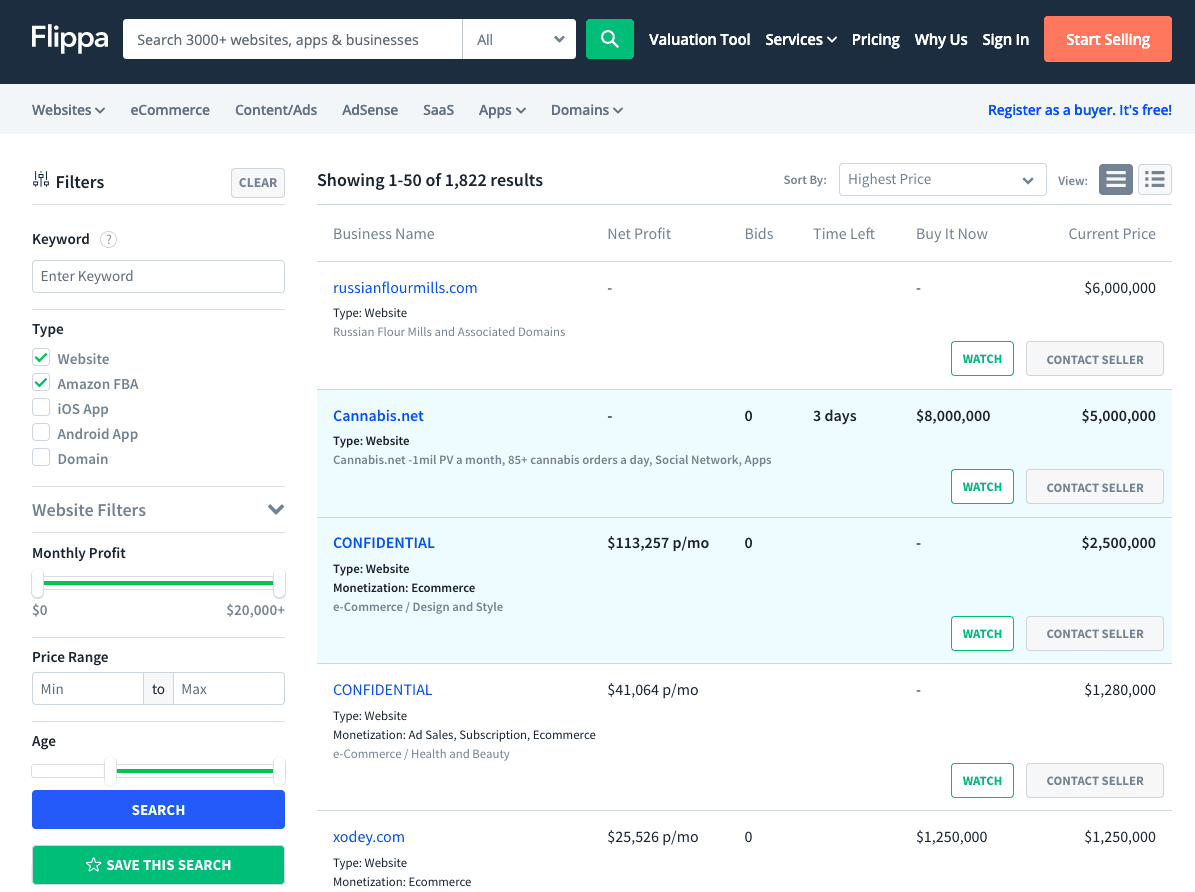Uncheck the Amazon FBA checkbox
The width and height of the screenshot is (1195, 892).
[x=41, y=383]
